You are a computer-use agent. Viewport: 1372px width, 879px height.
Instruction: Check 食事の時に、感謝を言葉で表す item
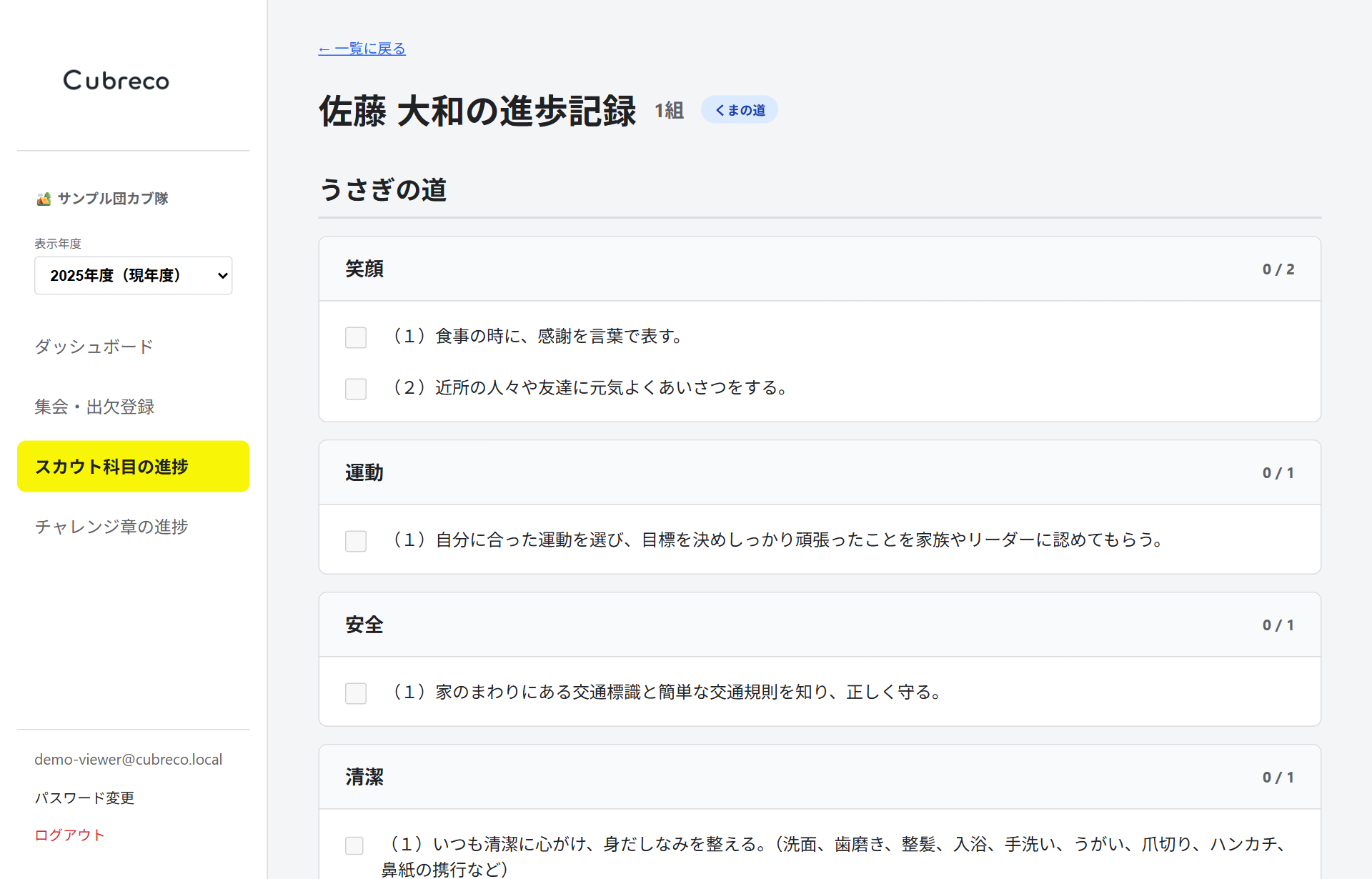point(356,337)
